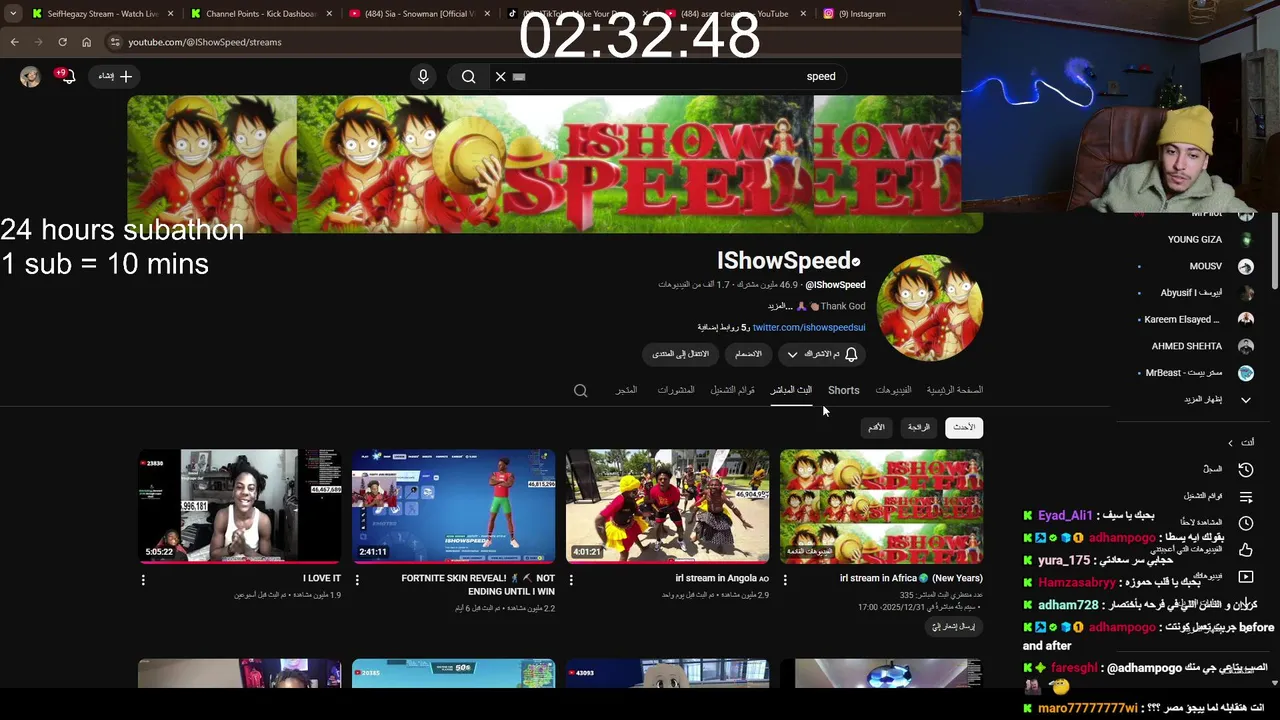The height and width of the screenshot is (720, 1280).
Task: Open the channel Home tab
Action: pos(955,390)
